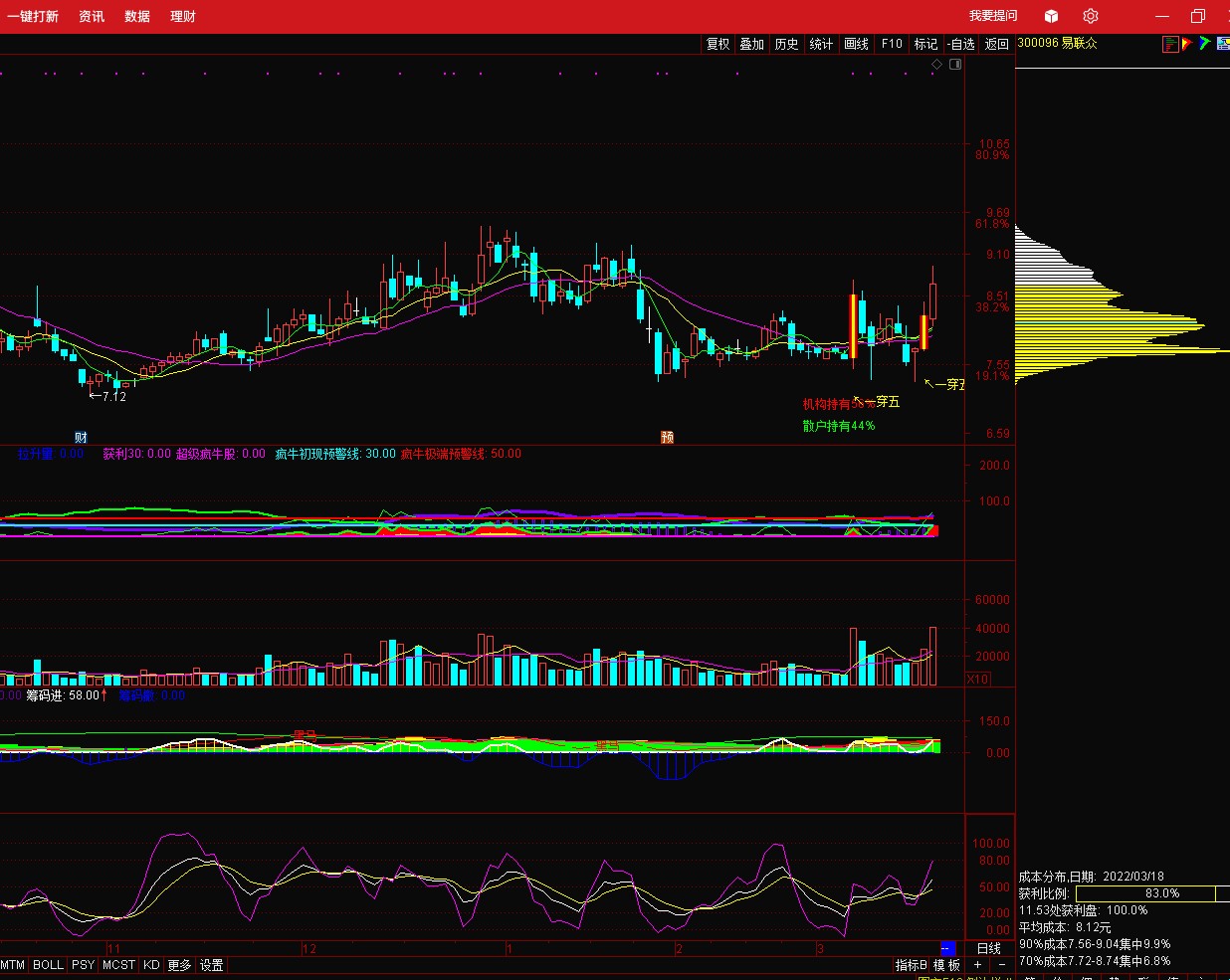Image resolution: width=1230 pixels, height=980 pixels.
Task: Click 疯牛初现预警线: 30.00 label
Action: (x=335, y=454)
